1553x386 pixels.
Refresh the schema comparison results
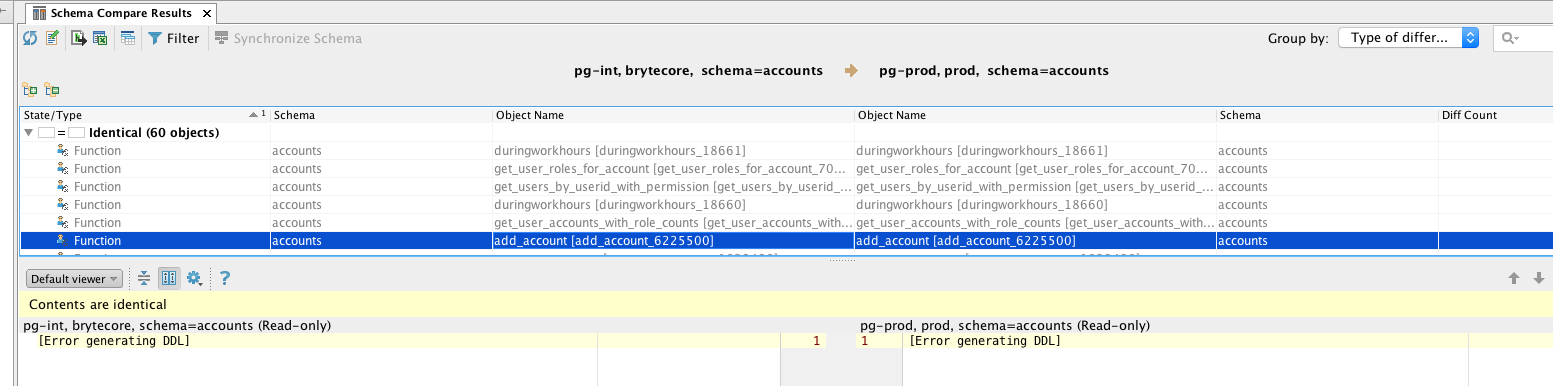tap(31, 38)
